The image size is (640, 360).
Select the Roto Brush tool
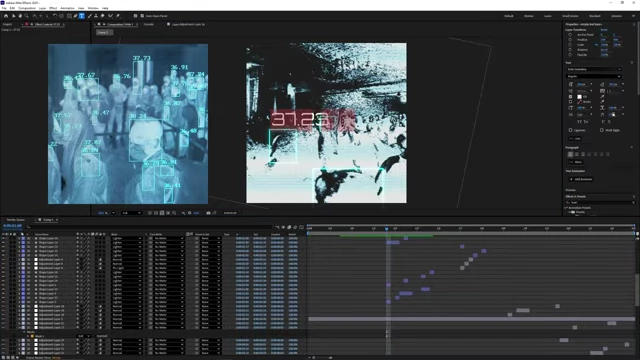click(x=110, y=16)
